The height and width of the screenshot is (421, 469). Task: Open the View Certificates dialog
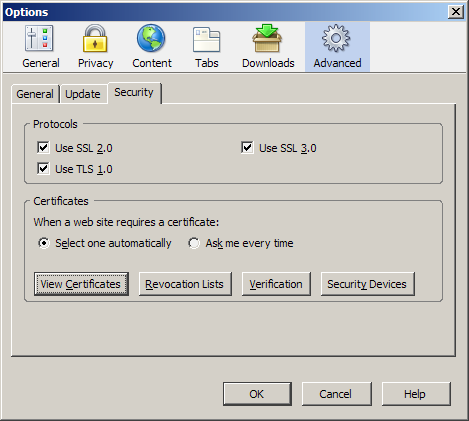point(81,284)
